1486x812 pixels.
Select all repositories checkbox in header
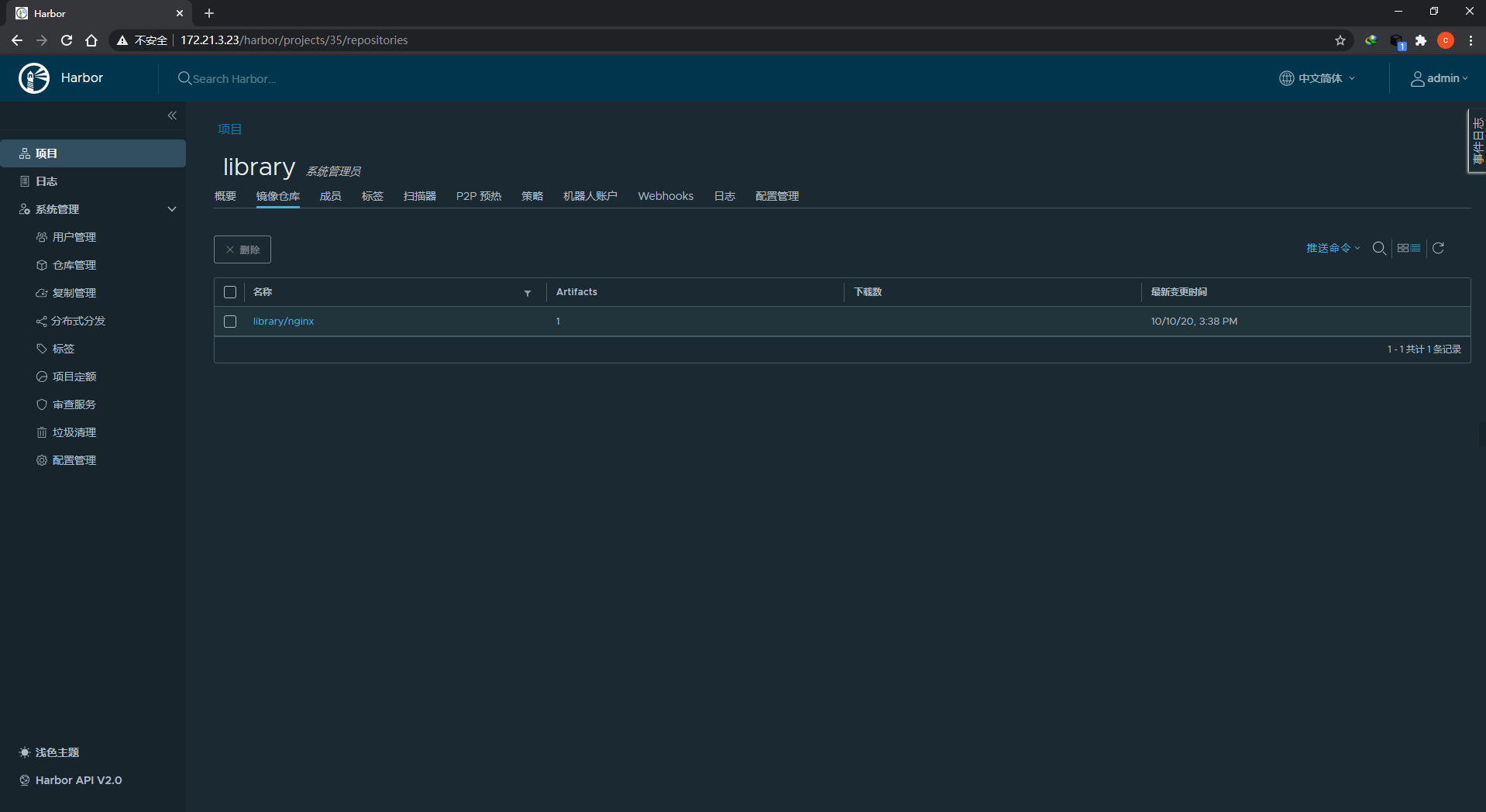click(x=230, y=292)
